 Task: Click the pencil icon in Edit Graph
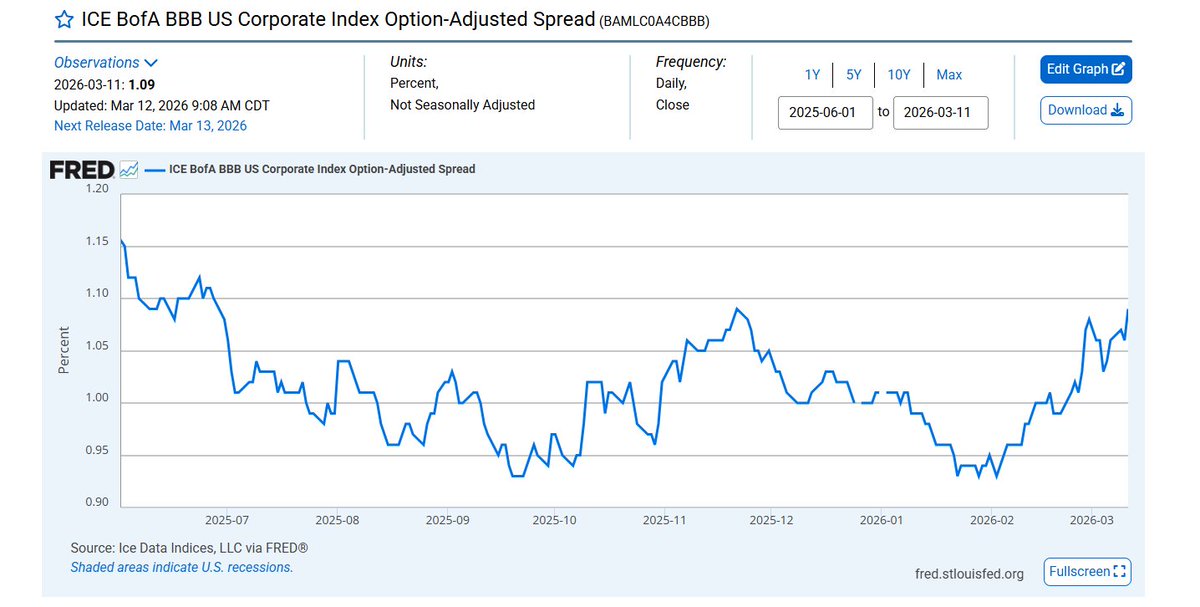point(1119,69)
